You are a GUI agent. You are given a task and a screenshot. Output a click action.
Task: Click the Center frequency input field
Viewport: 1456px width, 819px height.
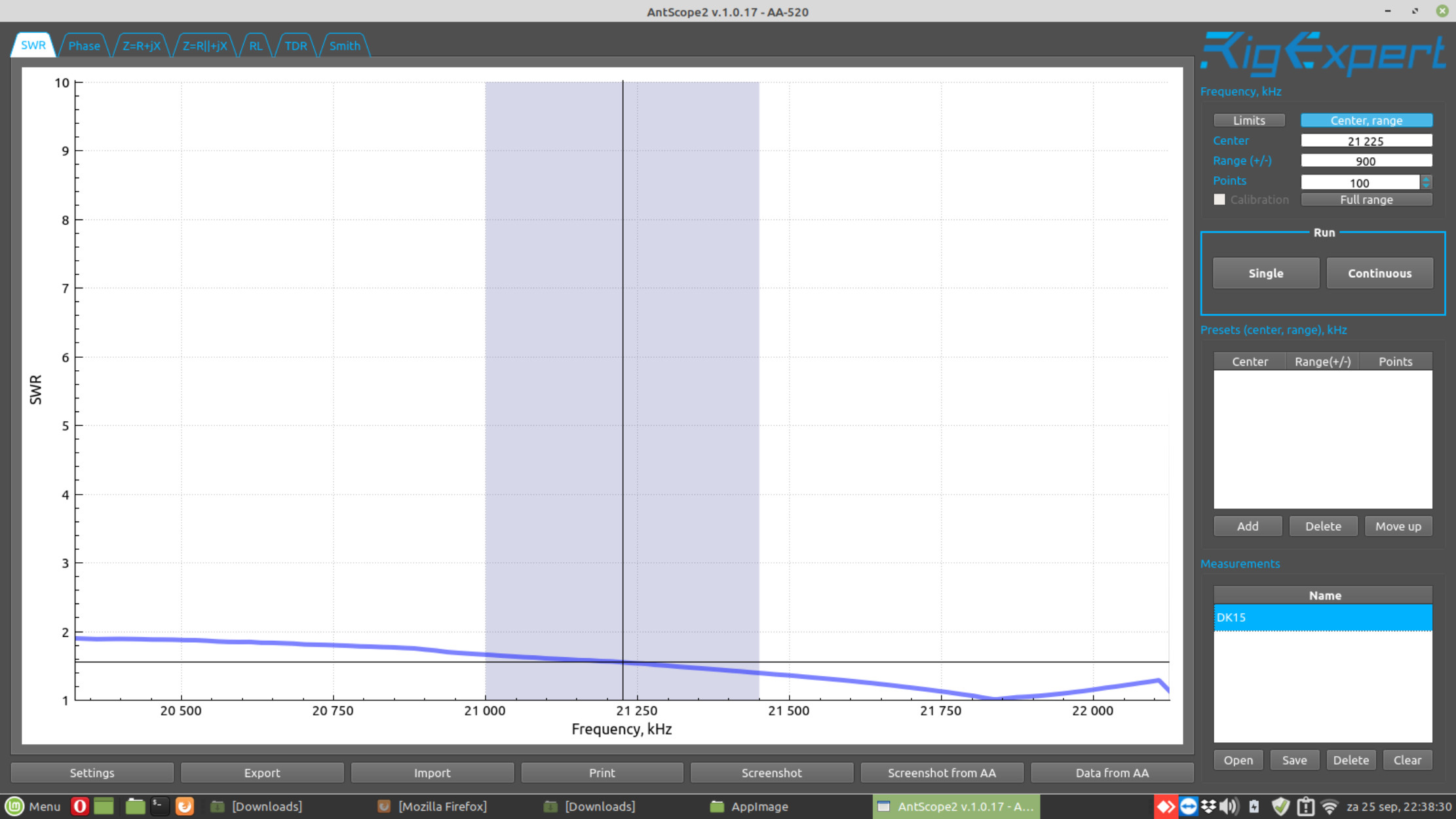(x=1366, y=141)
